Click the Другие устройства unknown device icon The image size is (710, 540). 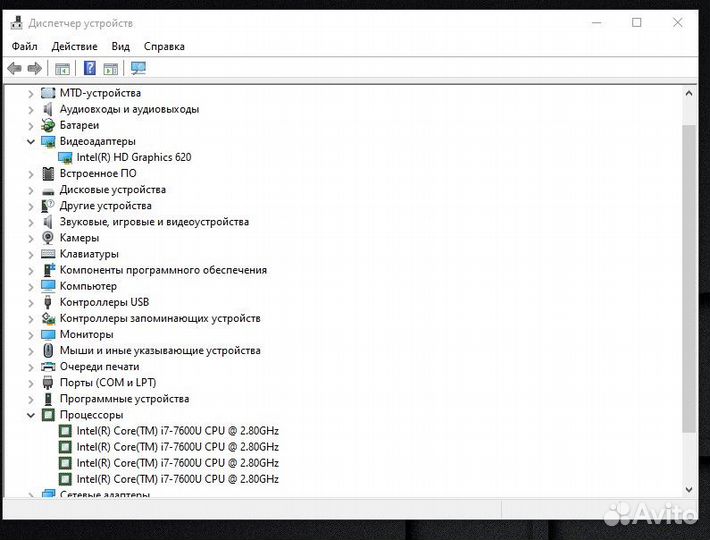48,206
